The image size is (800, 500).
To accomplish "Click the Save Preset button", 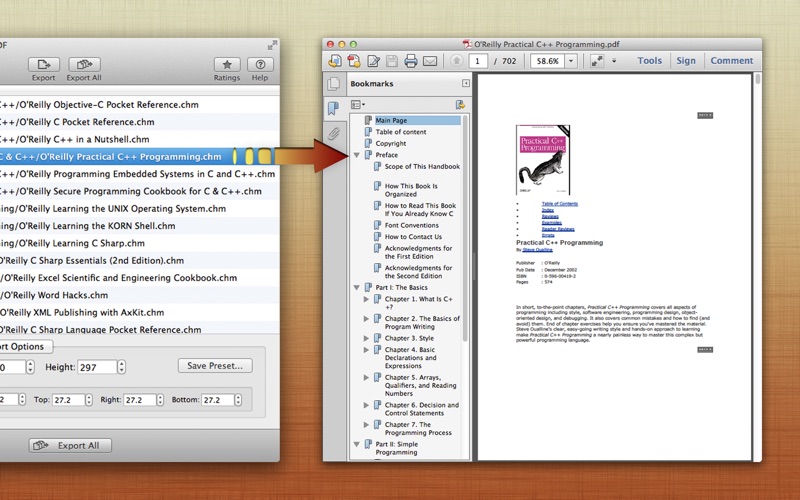I will (x=215, y=366).
